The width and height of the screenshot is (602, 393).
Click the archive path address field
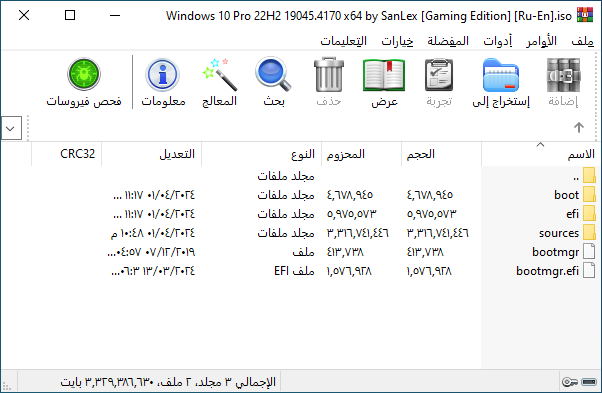pyautogui.click(x=299, y=128)
